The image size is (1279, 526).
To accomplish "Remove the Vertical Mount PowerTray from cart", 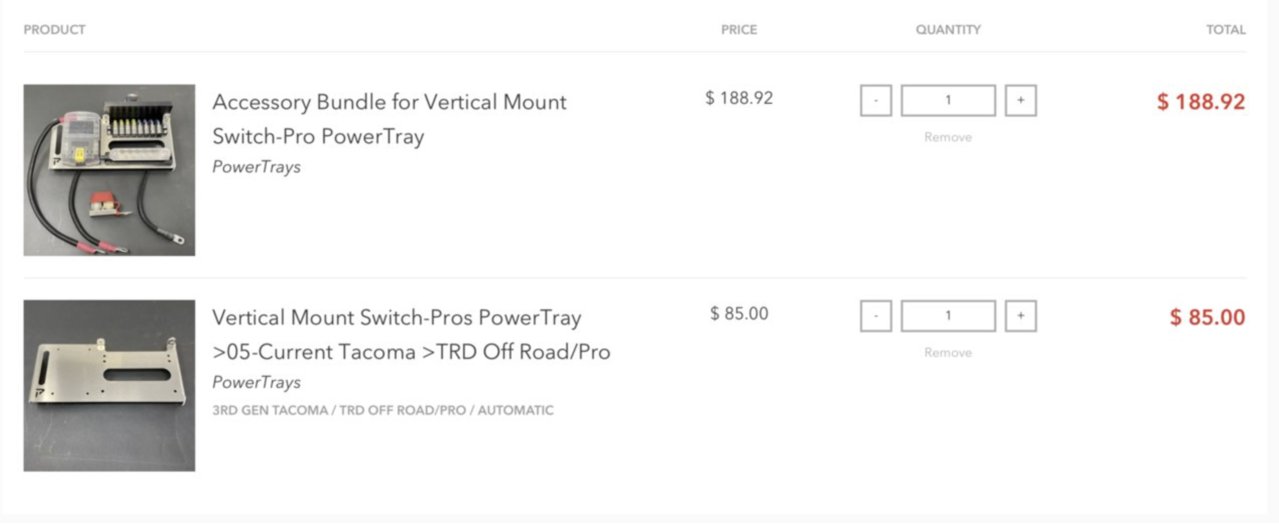I will 948,352.
